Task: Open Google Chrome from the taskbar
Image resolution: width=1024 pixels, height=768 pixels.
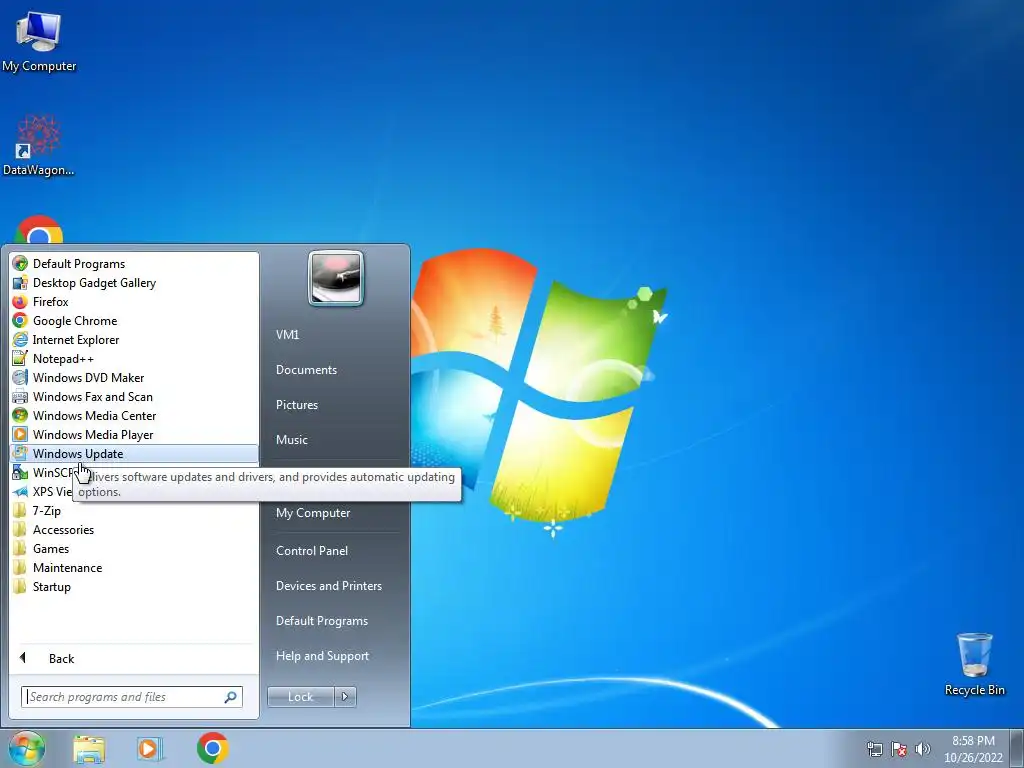Action: point(212,748)
